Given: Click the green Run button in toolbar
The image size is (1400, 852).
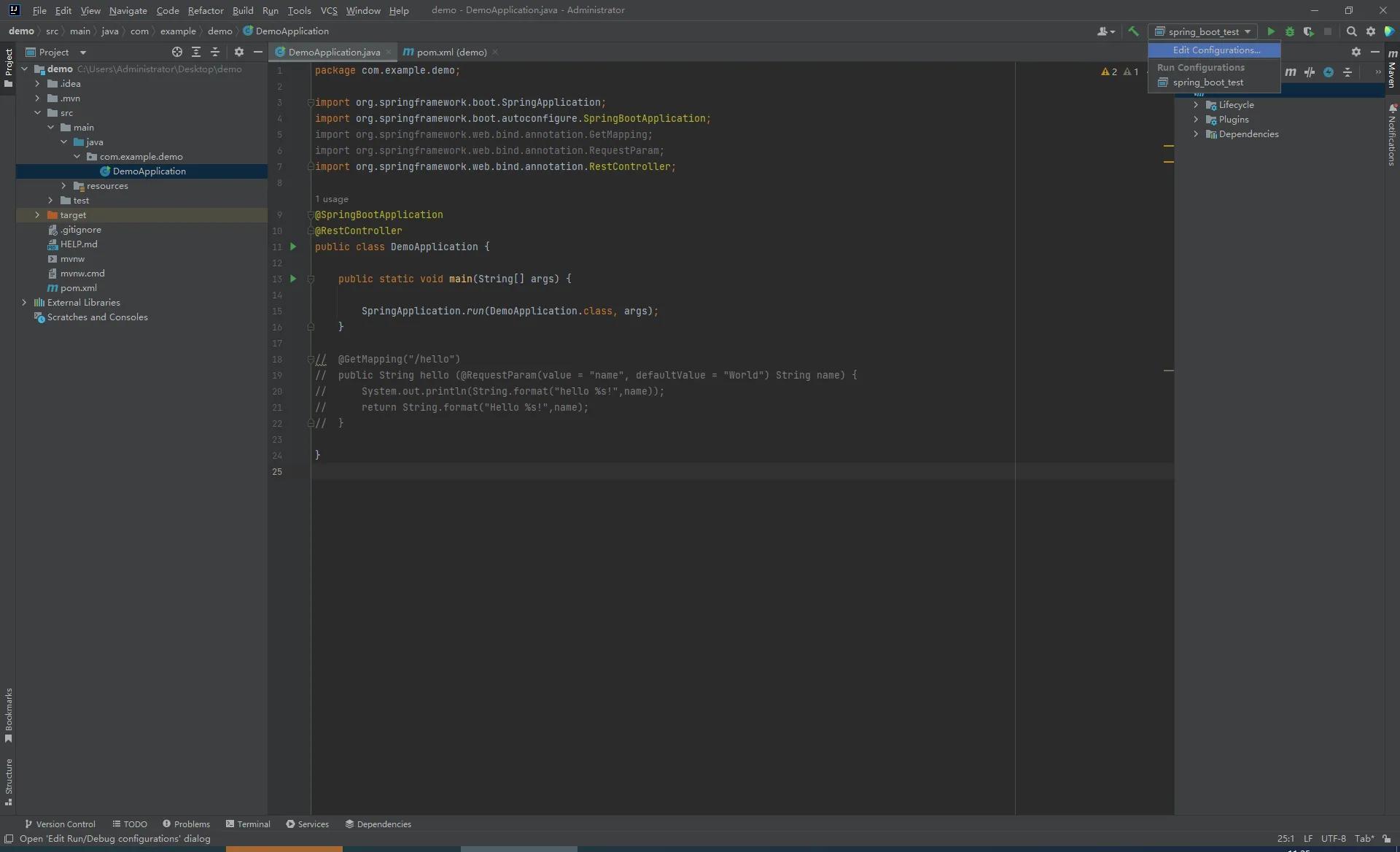Looking at the screenshot, I should [1271, 31].
